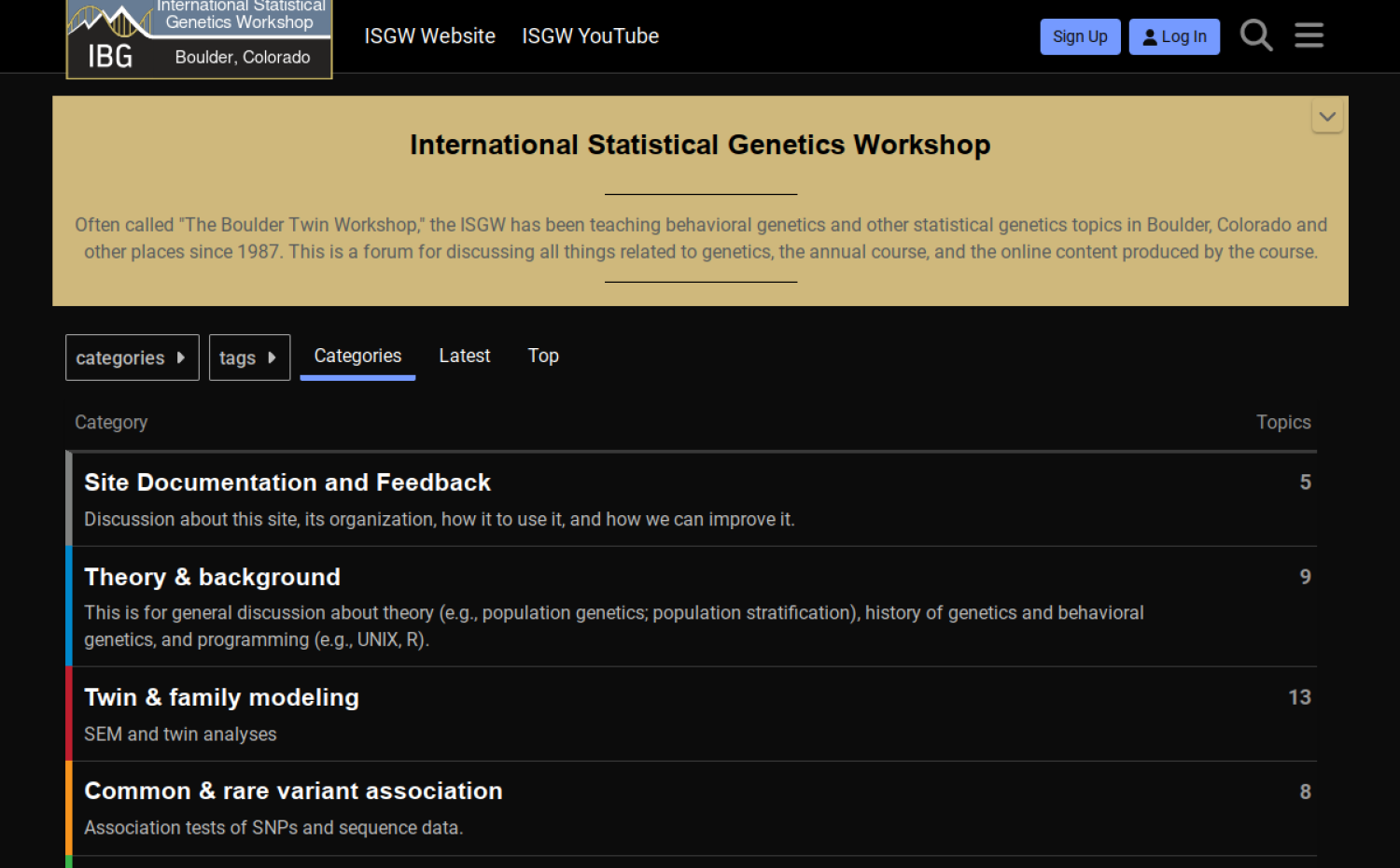
Task: Click the International Statistical Genetics Workshop heading
Action: 700,146
